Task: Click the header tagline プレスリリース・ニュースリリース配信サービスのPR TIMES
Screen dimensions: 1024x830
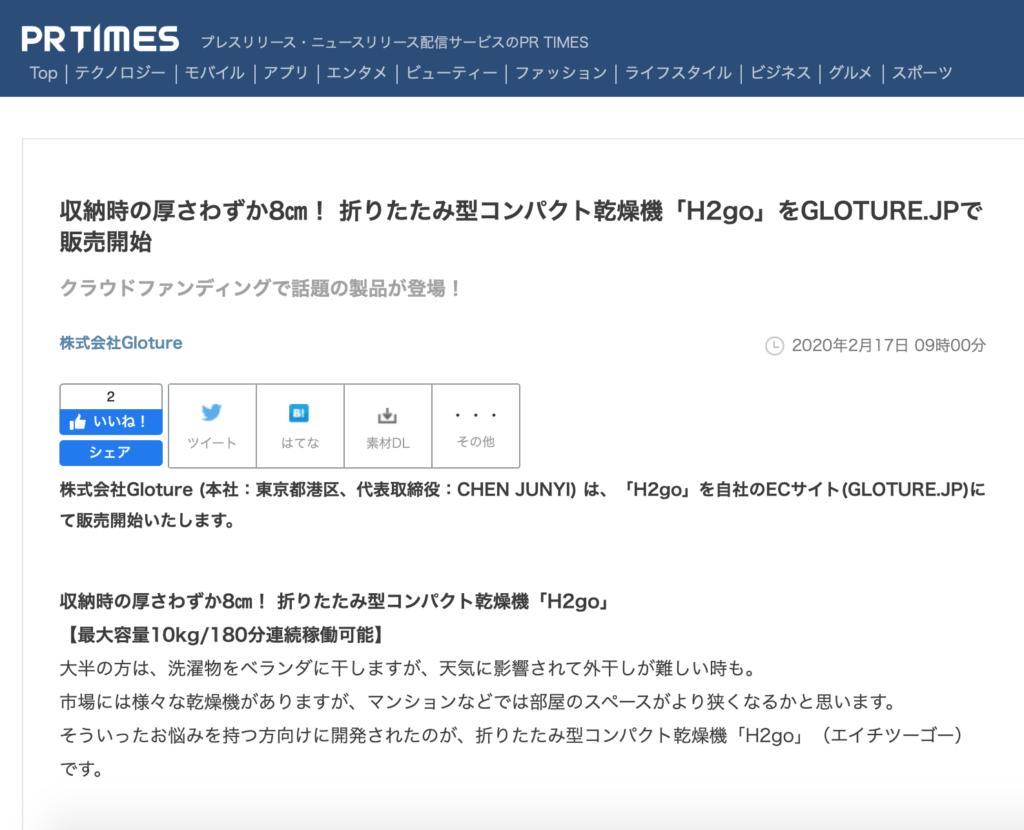Action: (x=394, y=42)
